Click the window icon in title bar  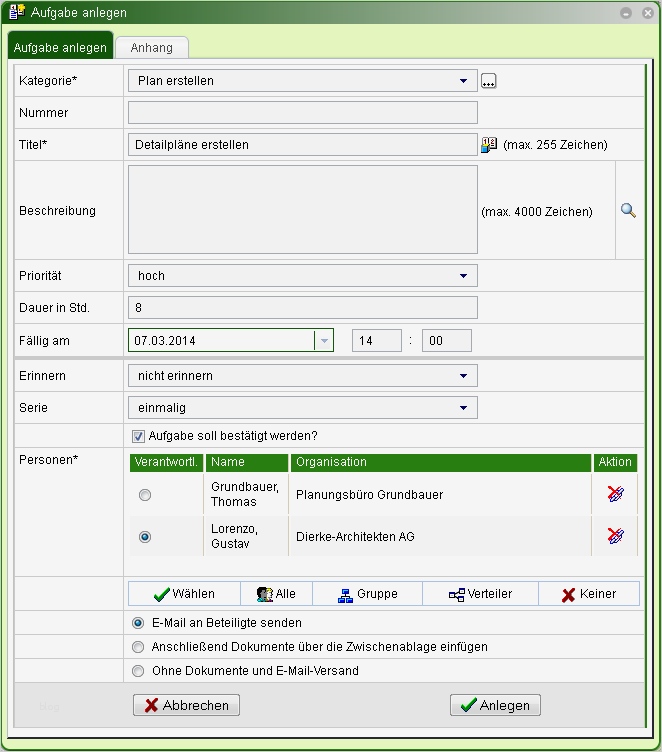(x=17, y=12)
